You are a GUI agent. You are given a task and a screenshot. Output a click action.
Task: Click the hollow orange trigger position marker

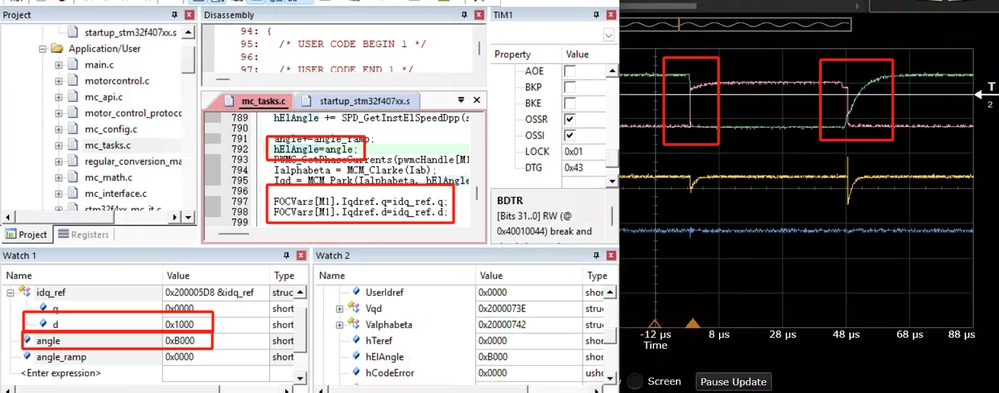[x=654, y=324]
